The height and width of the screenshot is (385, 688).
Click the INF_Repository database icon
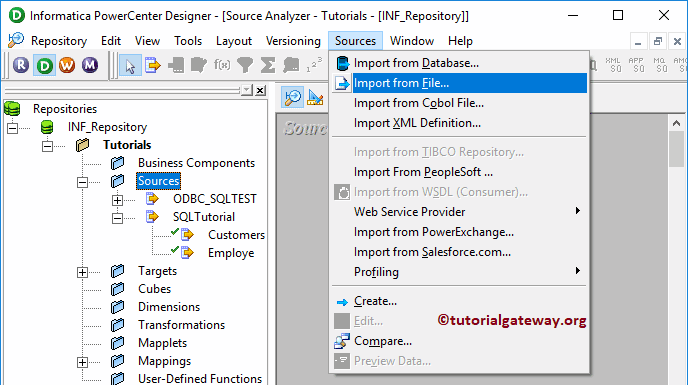pyautogui.click(x=47, y=127)
